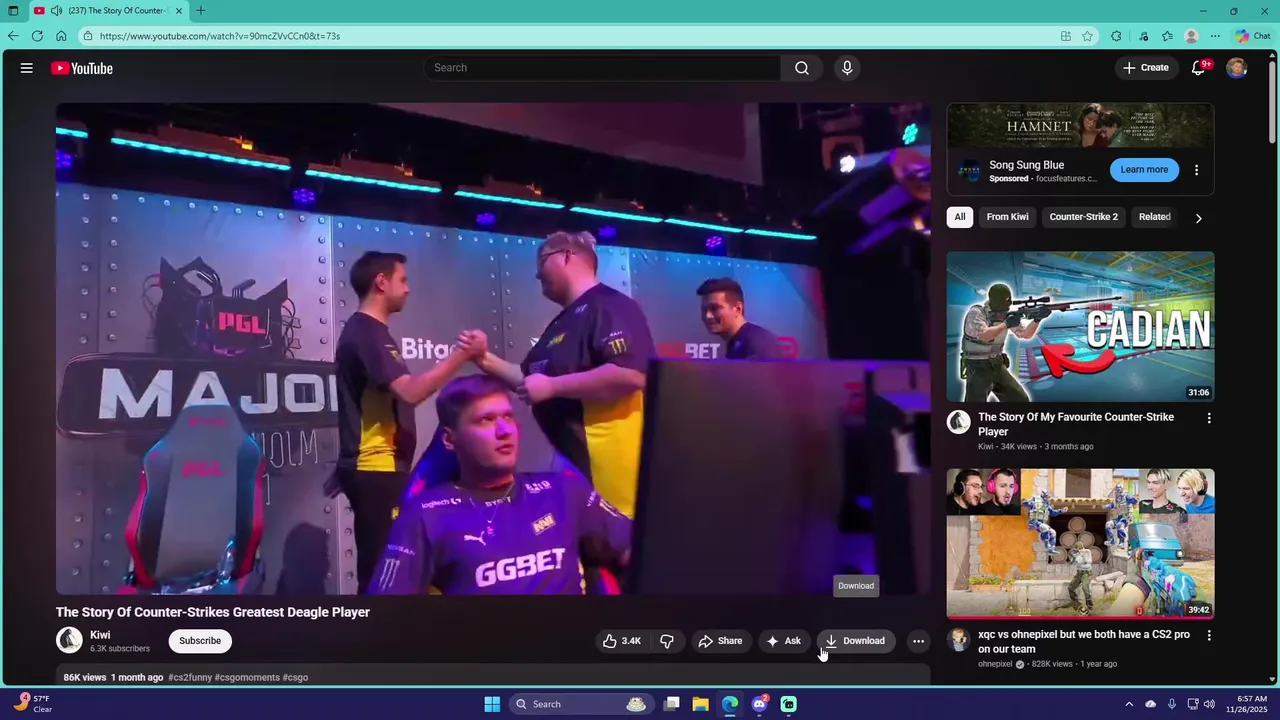The width and height of the screenshot is (1280, 720).
Task: Switch to The Story Of Counter-Strikes tab
Action: coord(107,11)
